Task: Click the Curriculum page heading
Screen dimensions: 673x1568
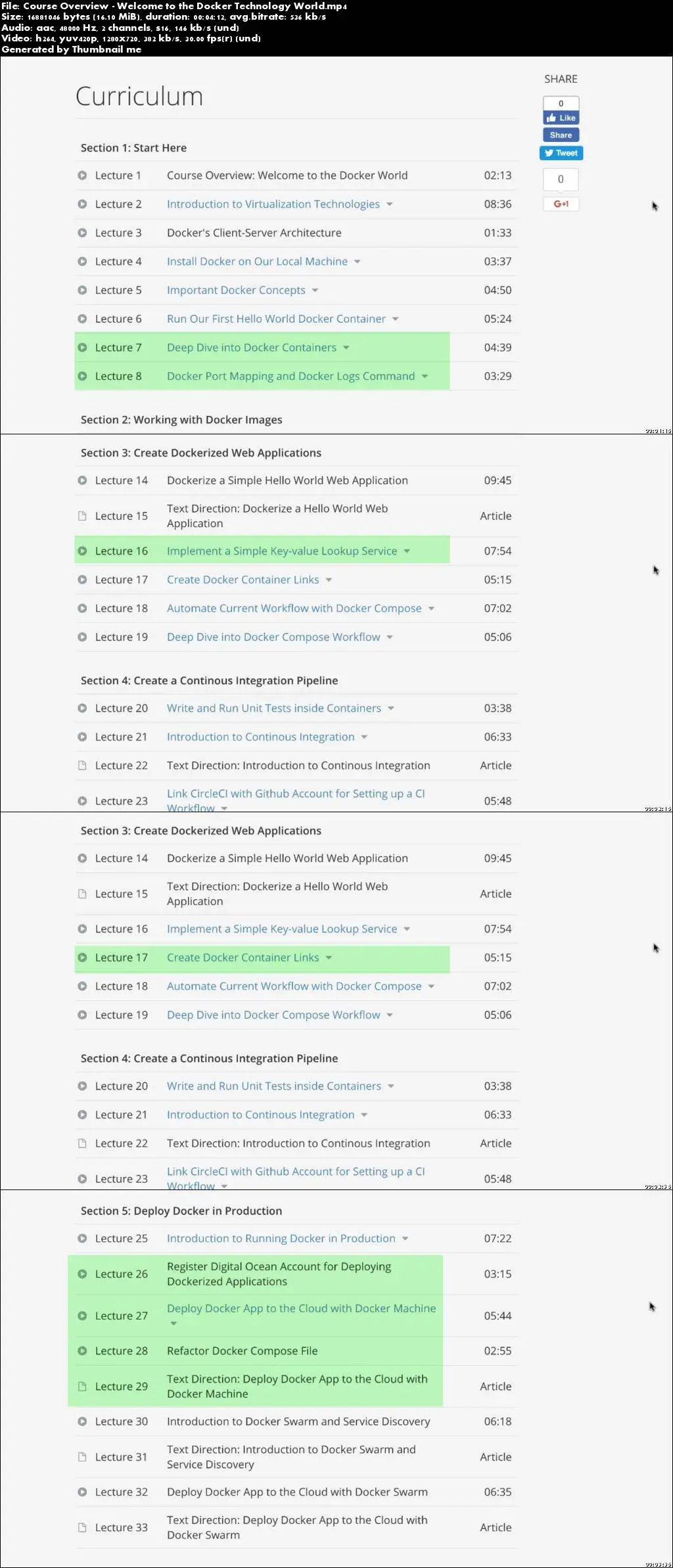Action: [139, 97]
